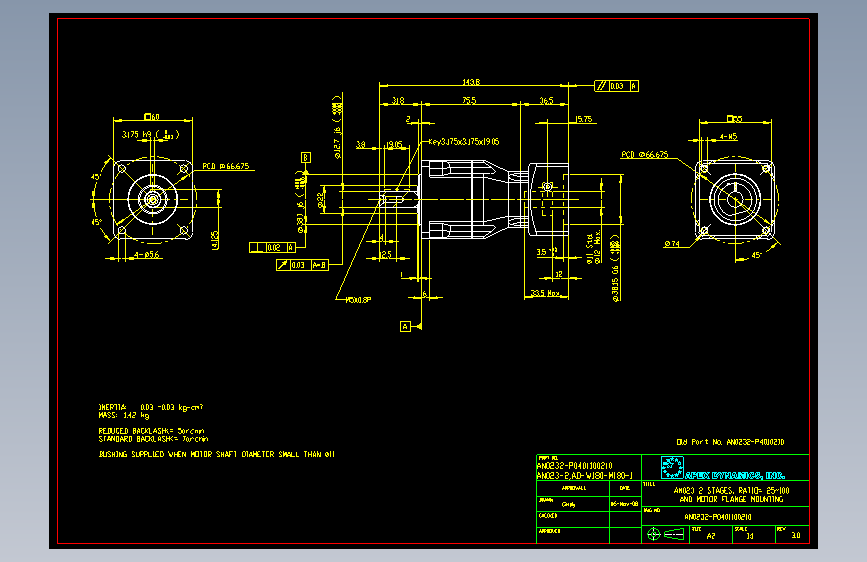This screenshot has height=562, width=867.
Task: Click the 33.5 Max dimension
Action: point(545,293)
